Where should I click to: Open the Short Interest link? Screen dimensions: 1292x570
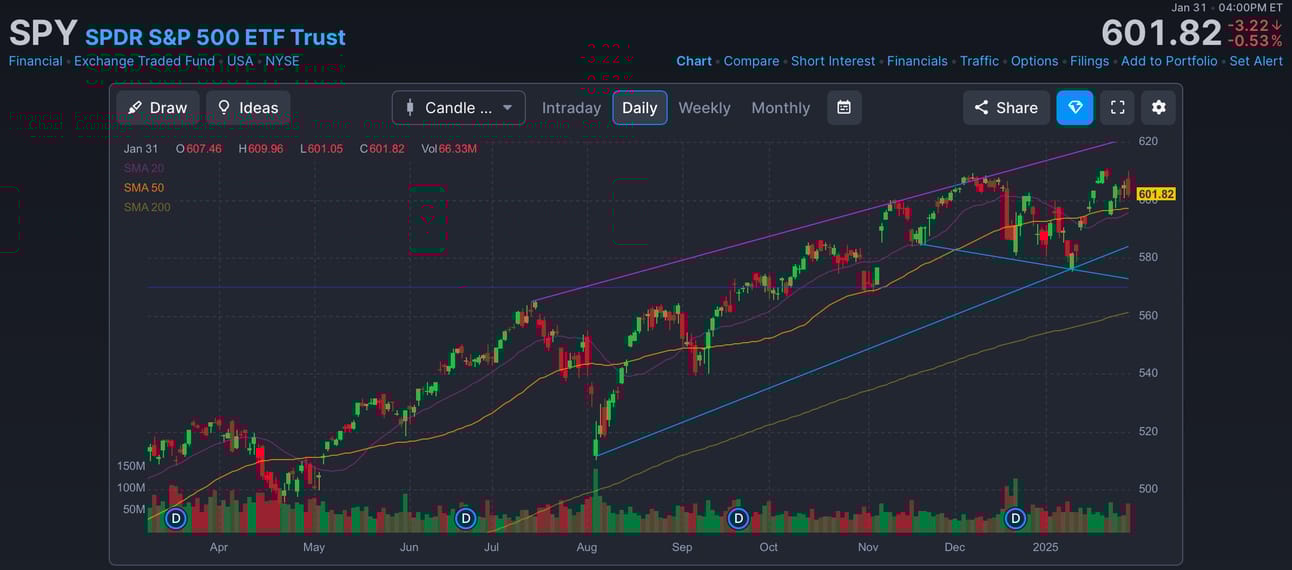(833, 61)
